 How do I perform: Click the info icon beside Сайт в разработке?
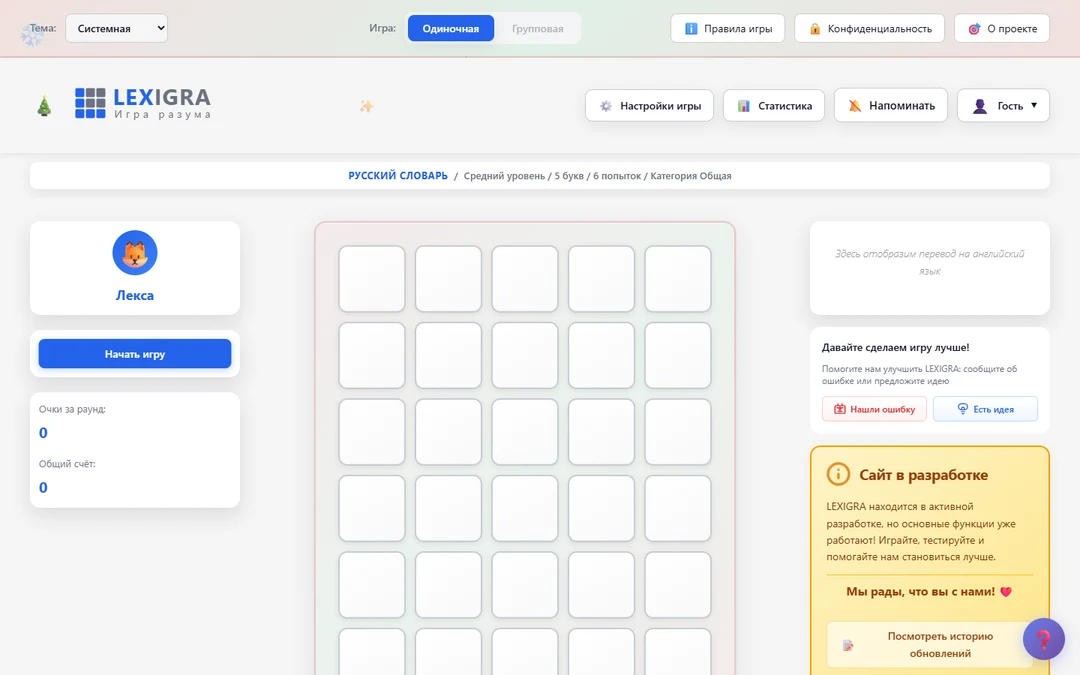pyautogui.click(x=838, y=475)
